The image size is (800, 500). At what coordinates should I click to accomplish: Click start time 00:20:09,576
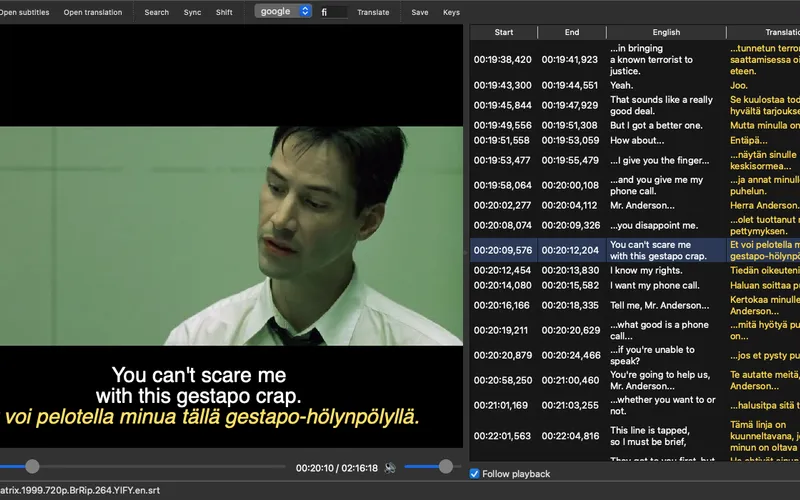[503, 251]
